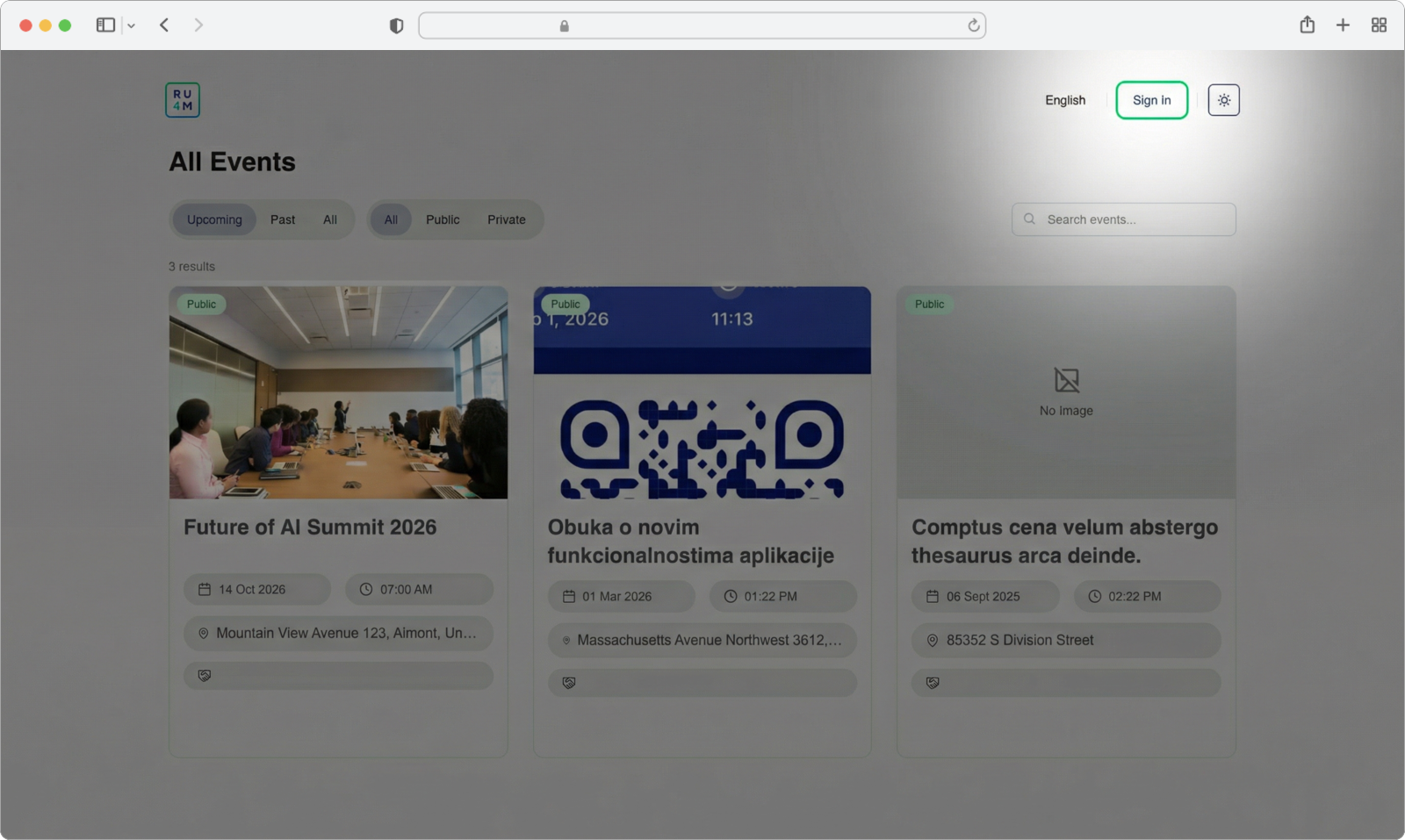Toggle the light/dark theme sun icon
The height and width of the screenshot is (840, 1405).
tap(1223, 99)
